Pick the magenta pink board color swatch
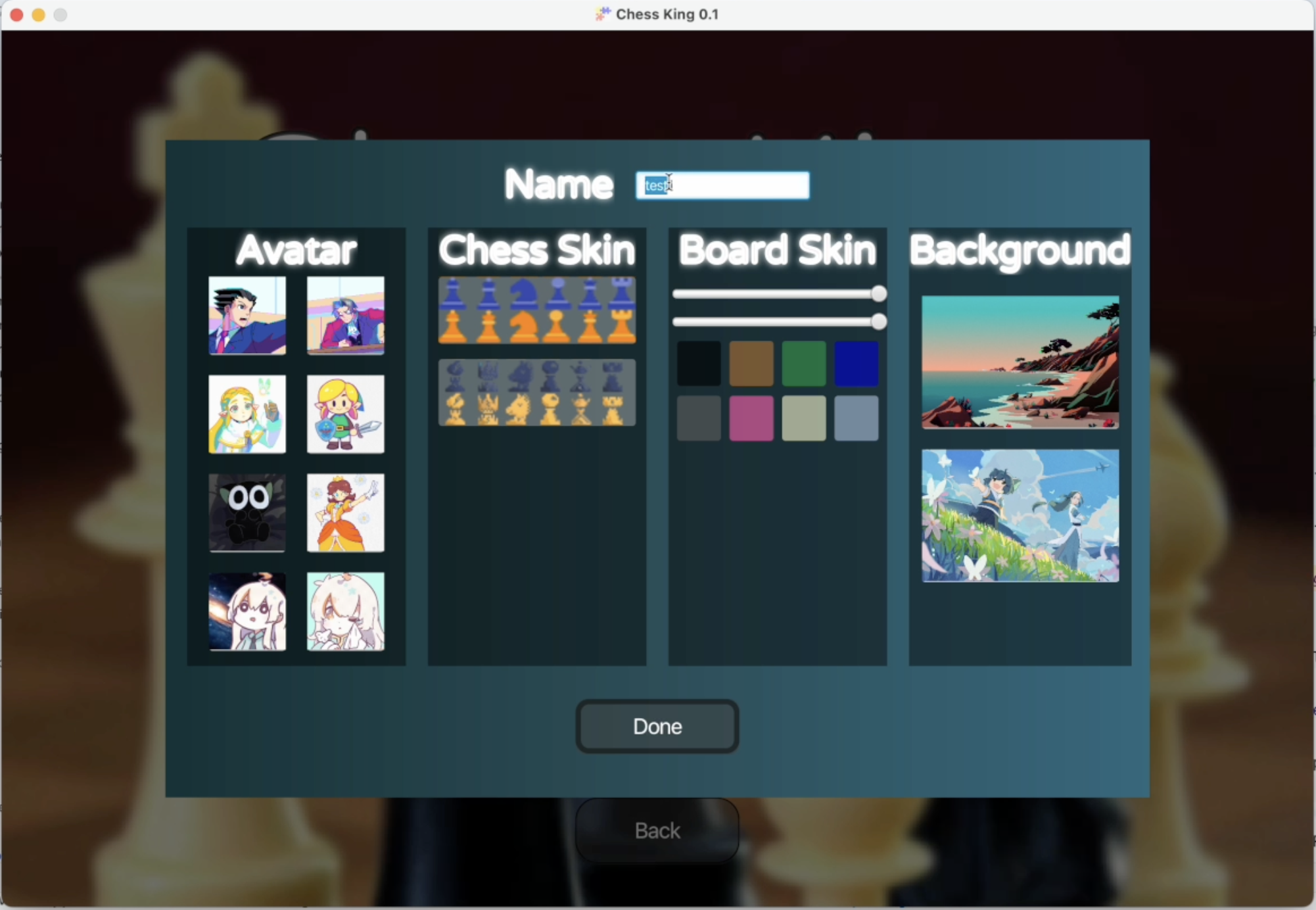 (751, 418)
